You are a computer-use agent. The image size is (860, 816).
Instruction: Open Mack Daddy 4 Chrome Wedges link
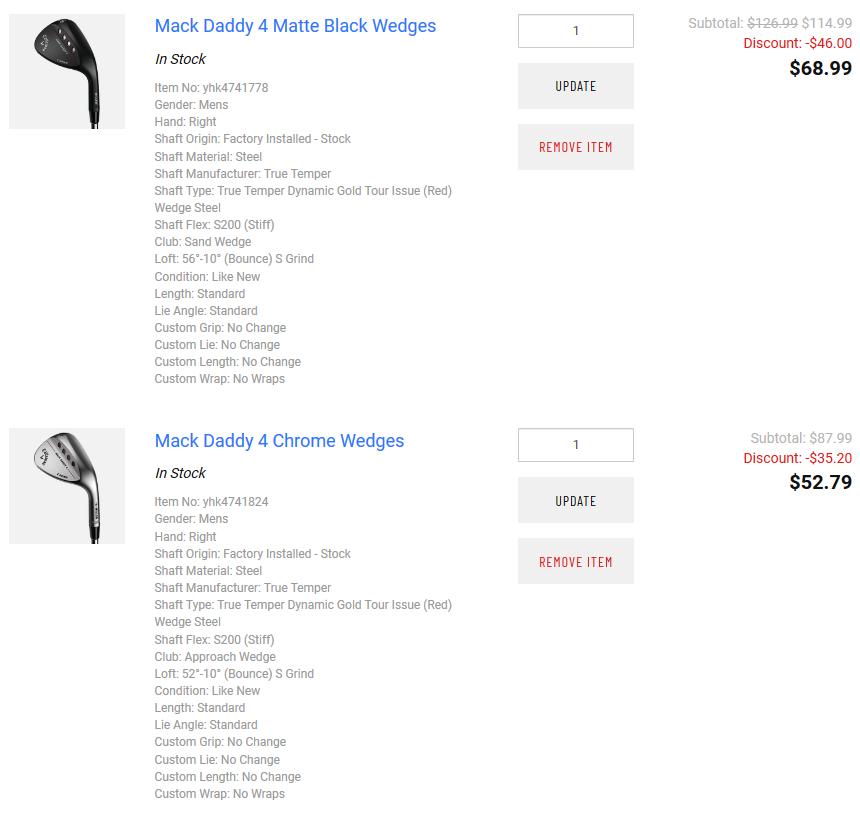(279, 441)
